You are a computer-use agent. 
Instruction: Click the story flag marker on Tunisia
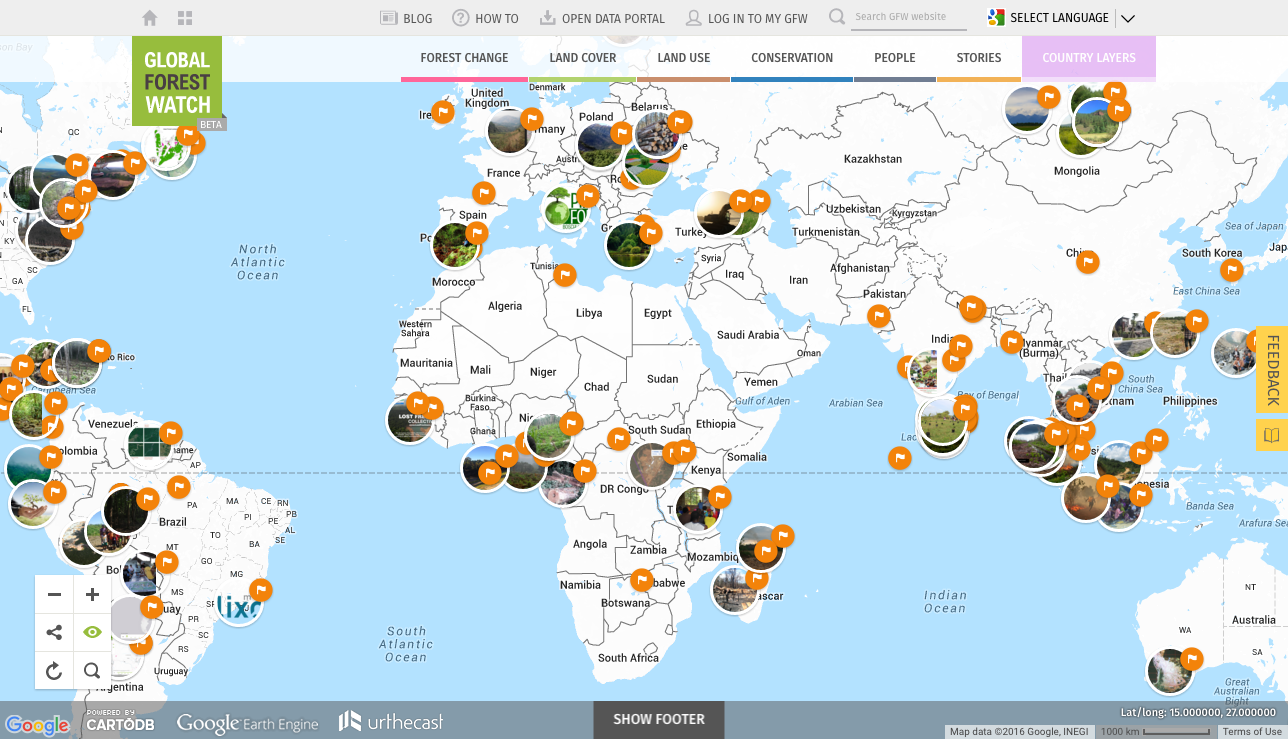(565, 274)
